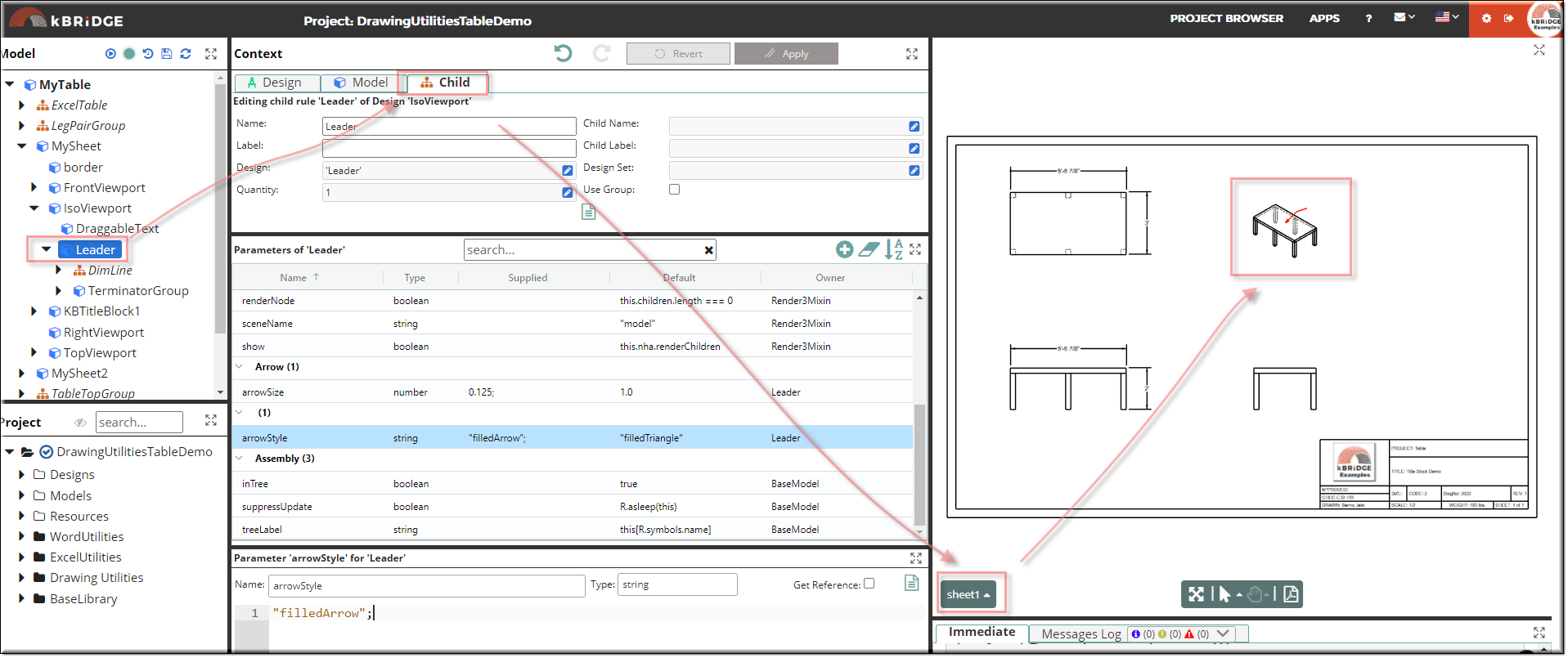Open the APPS menu

tap(1324, 18)
